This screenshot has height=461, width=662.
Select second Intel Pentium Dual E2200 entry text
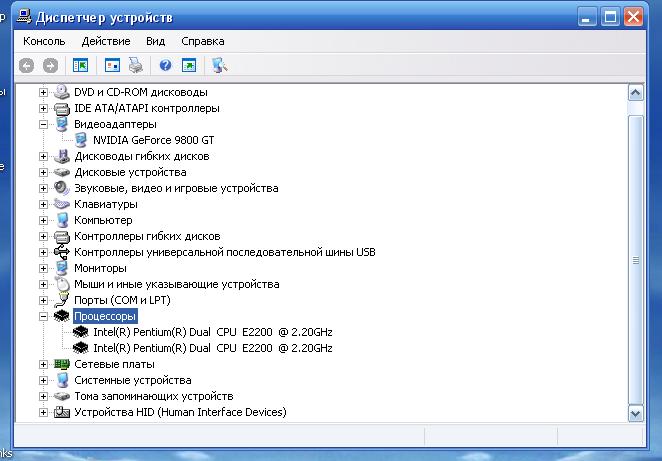click(213, 348)
